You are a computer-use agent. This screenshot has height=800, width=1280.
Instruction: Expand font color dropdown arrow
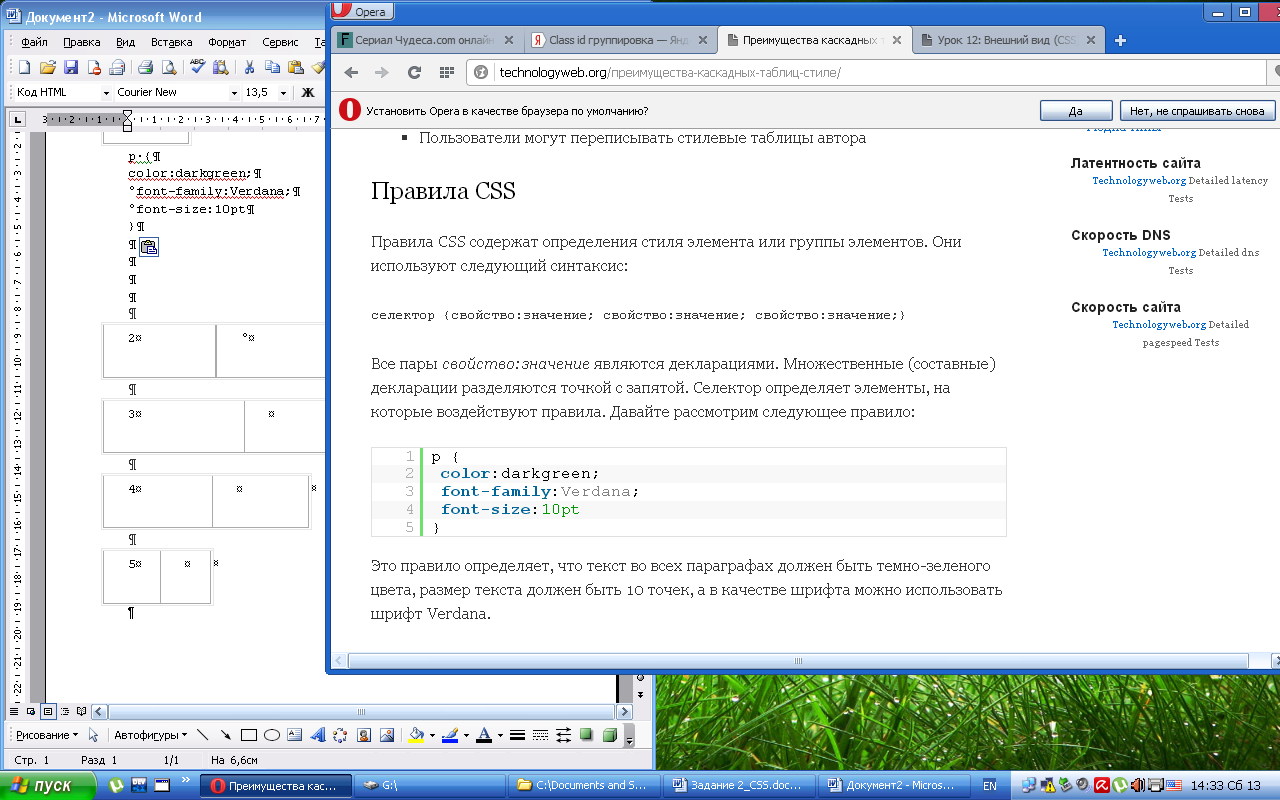(500, 735)
